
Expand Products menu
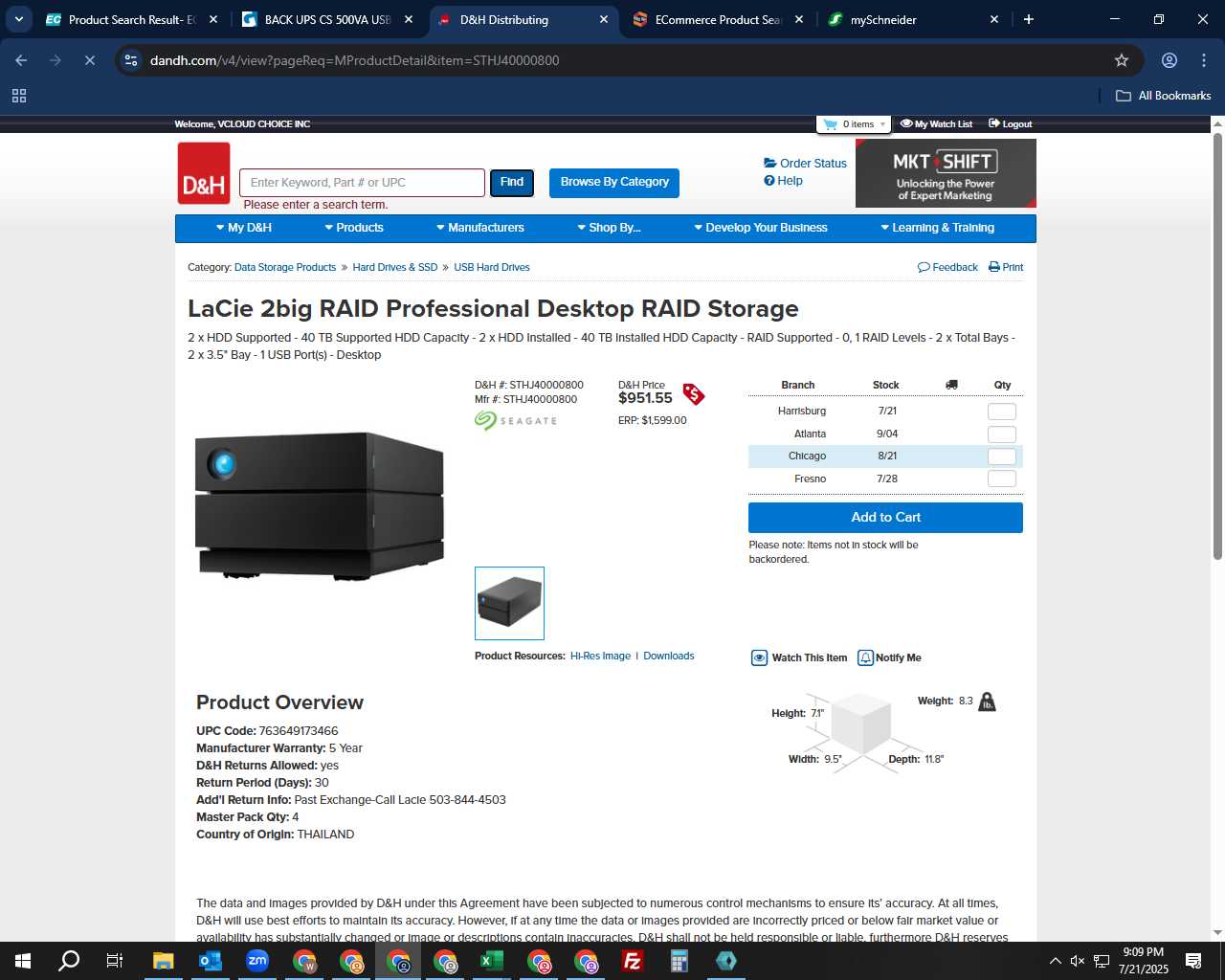pyautogui.click(x=354, y=228)
